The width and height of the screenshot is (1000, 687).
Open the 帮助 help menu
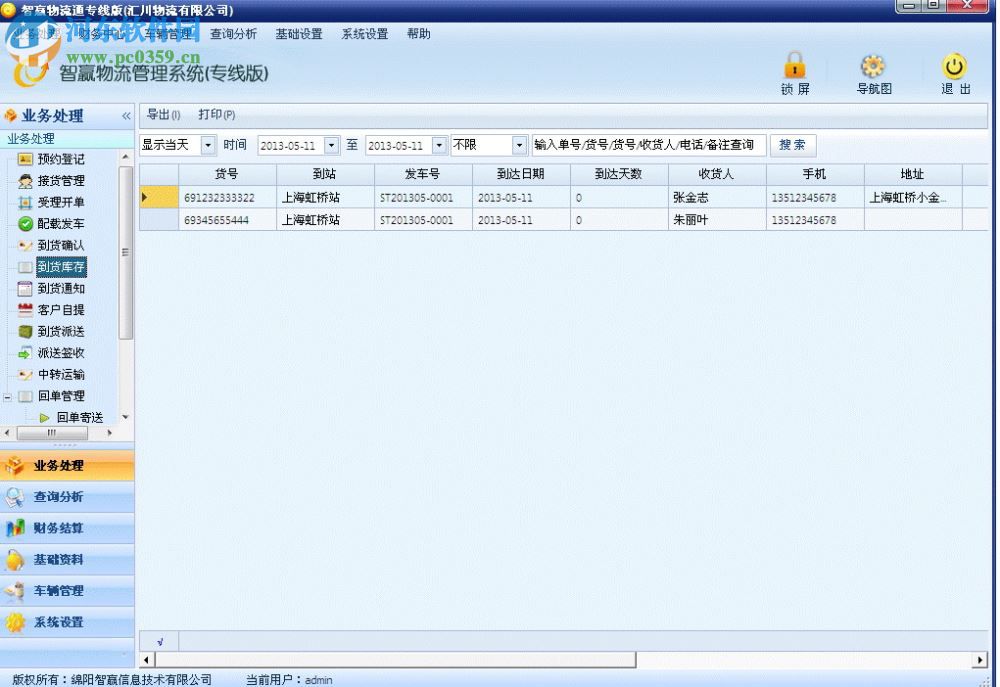pos(418,33)
